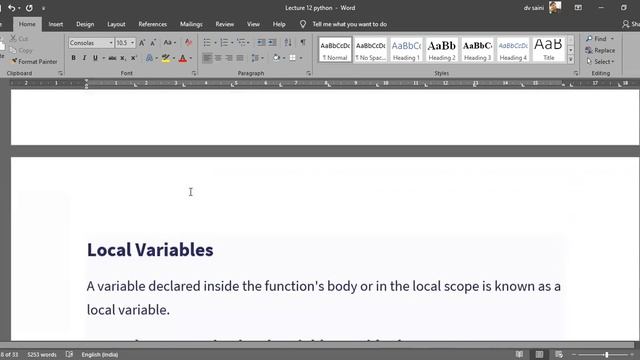
Task: Click the Replace button
Action: pyautogui.click(x=600, y=50)
